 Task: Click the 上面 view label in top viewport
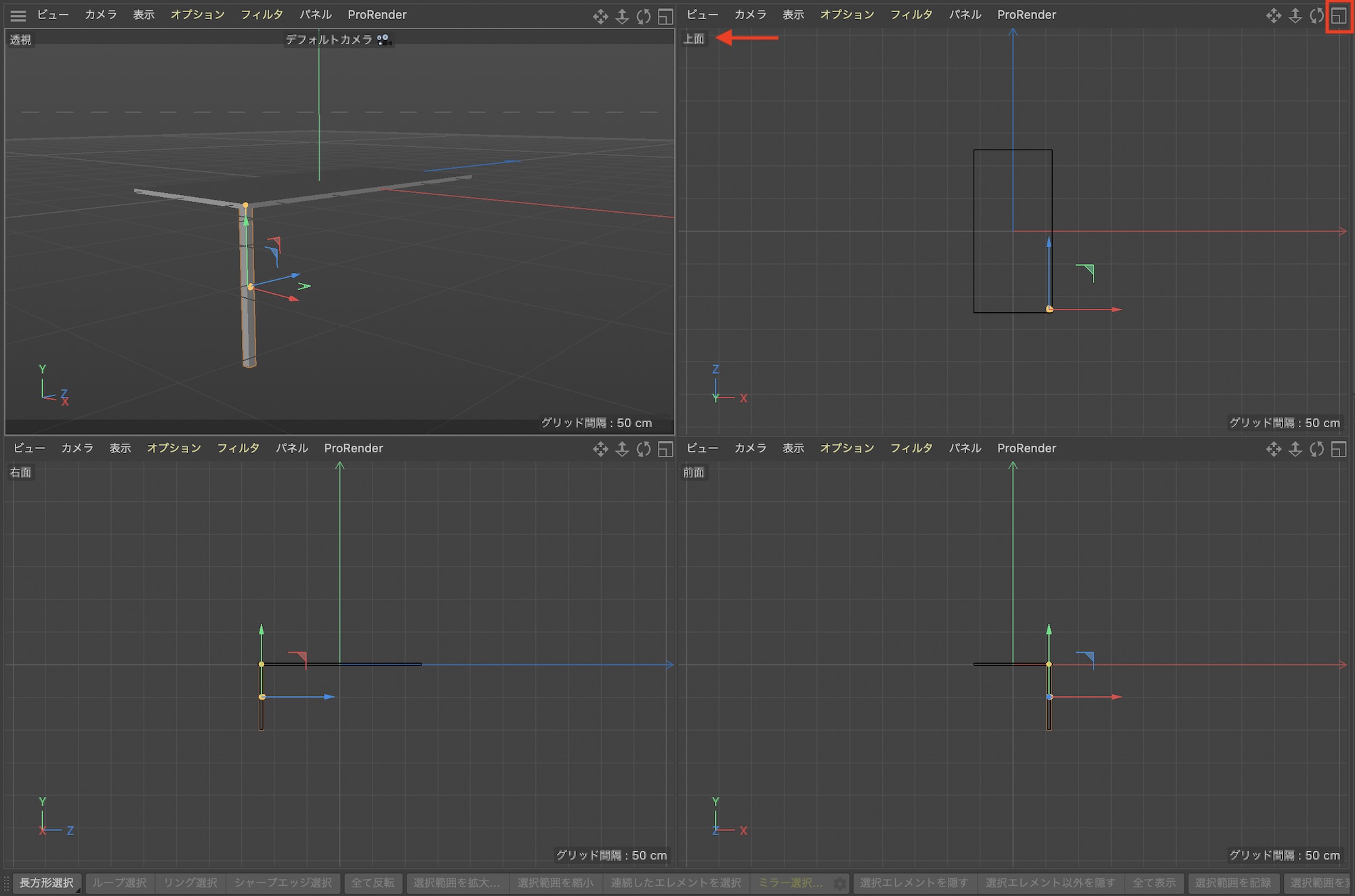694,39
